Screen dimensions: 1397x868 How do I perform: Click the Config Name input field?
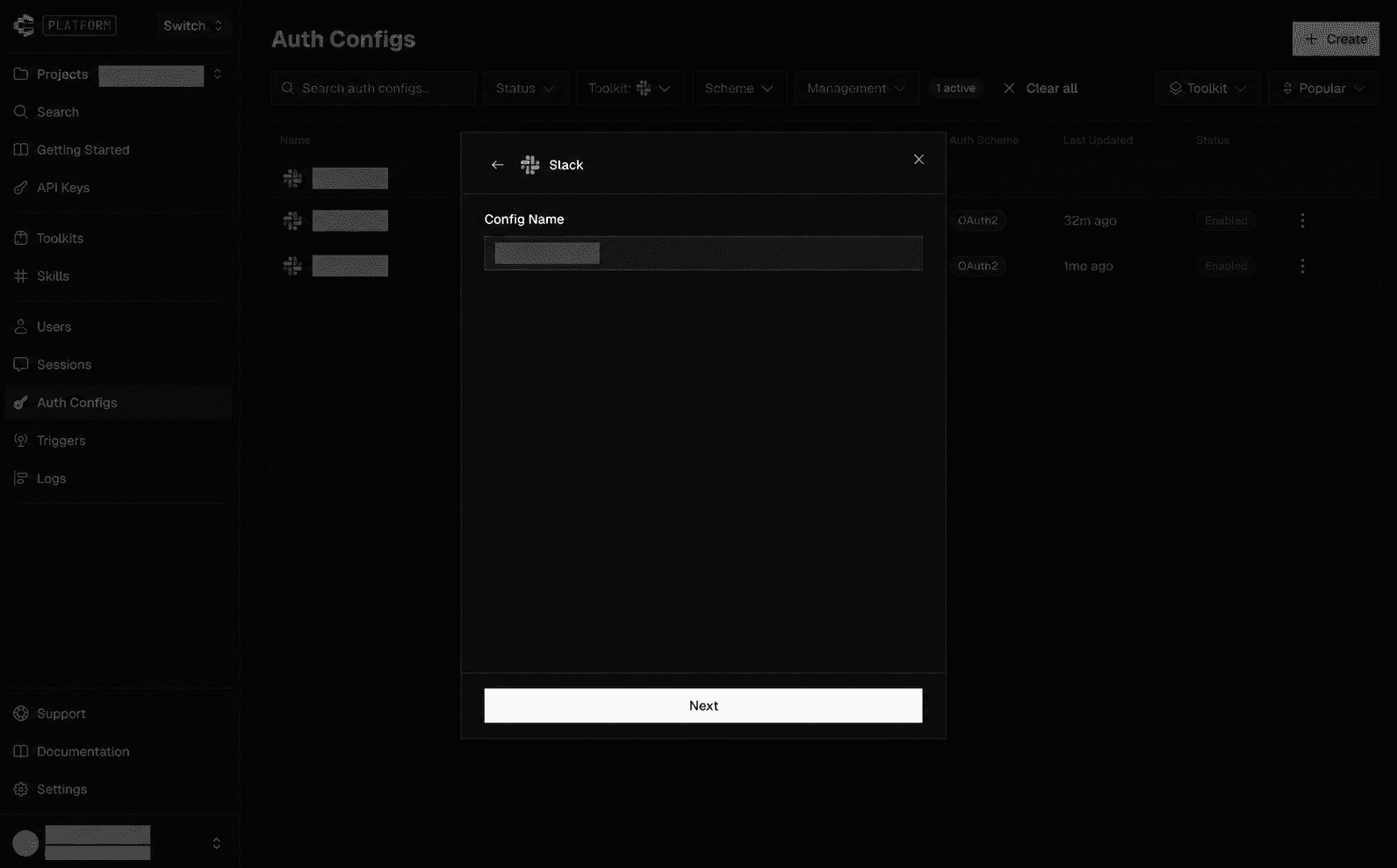[x=703, y=253]
